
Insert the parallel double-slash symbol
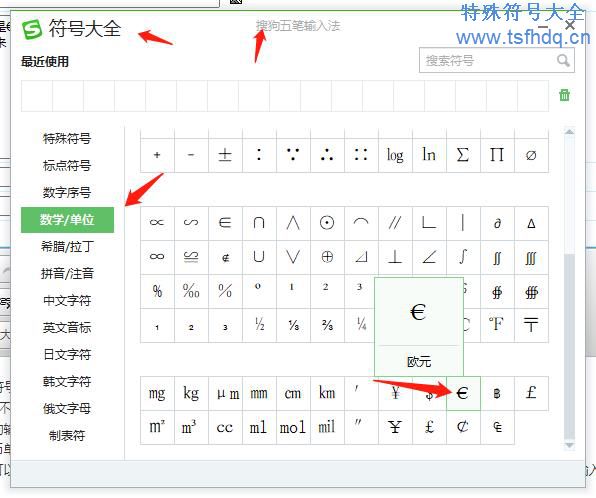point(395,223)
